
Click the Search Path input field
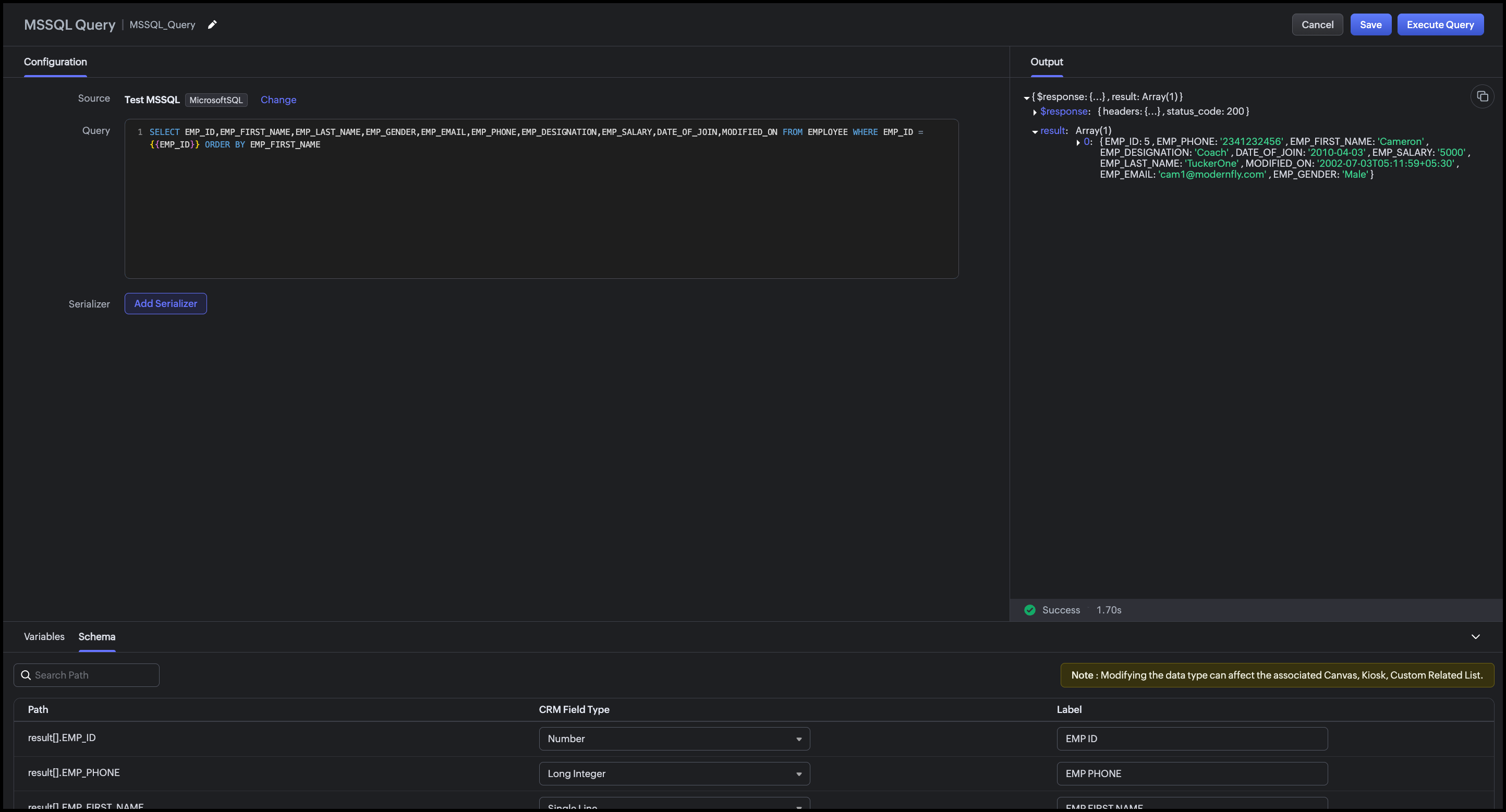(x=93, y=675)
